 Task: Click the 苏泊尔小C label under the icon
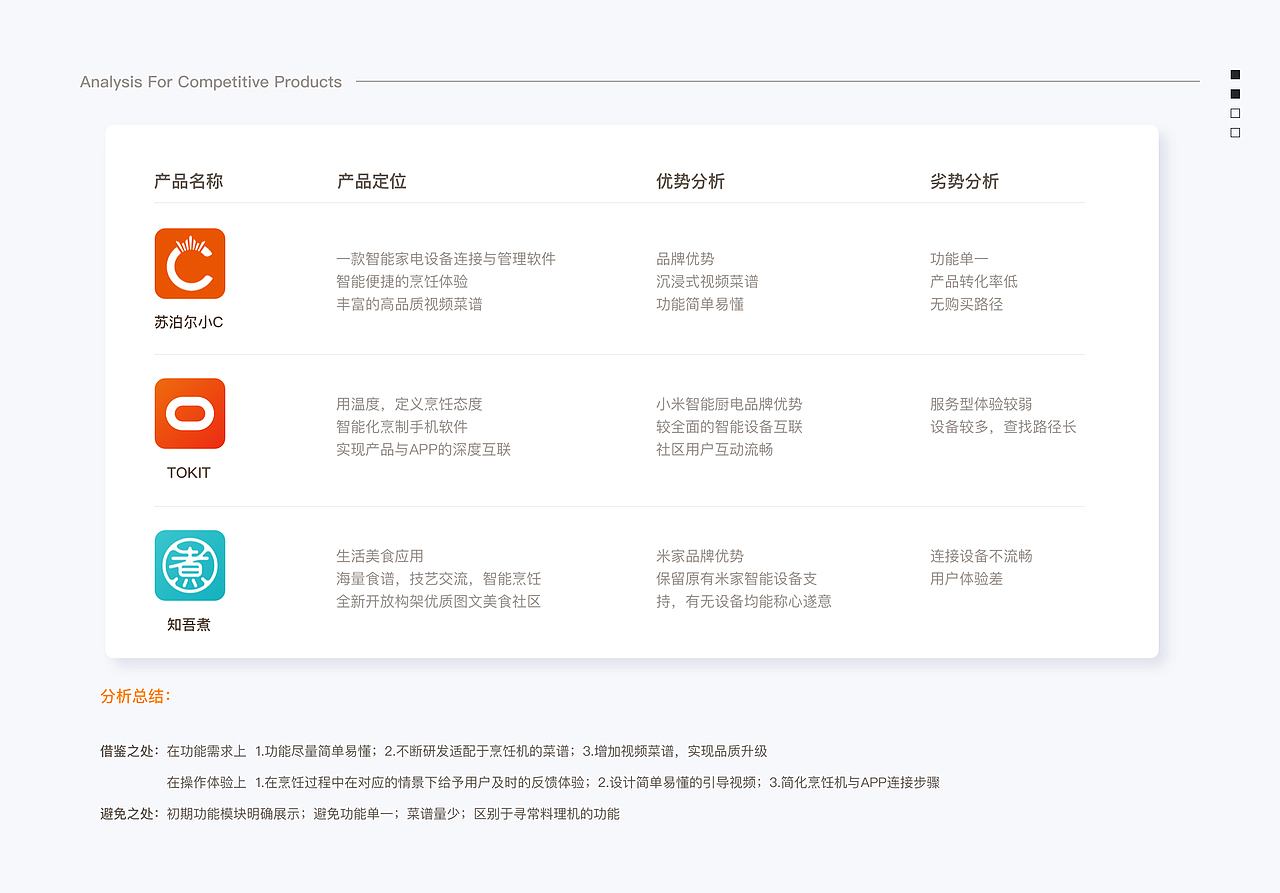(189, 322)
